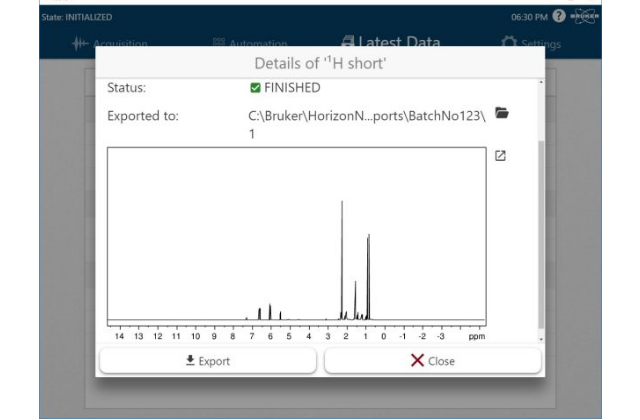Switch to the Automation tab
This screenshot has height=420, width=640.
tap(250, 44)
